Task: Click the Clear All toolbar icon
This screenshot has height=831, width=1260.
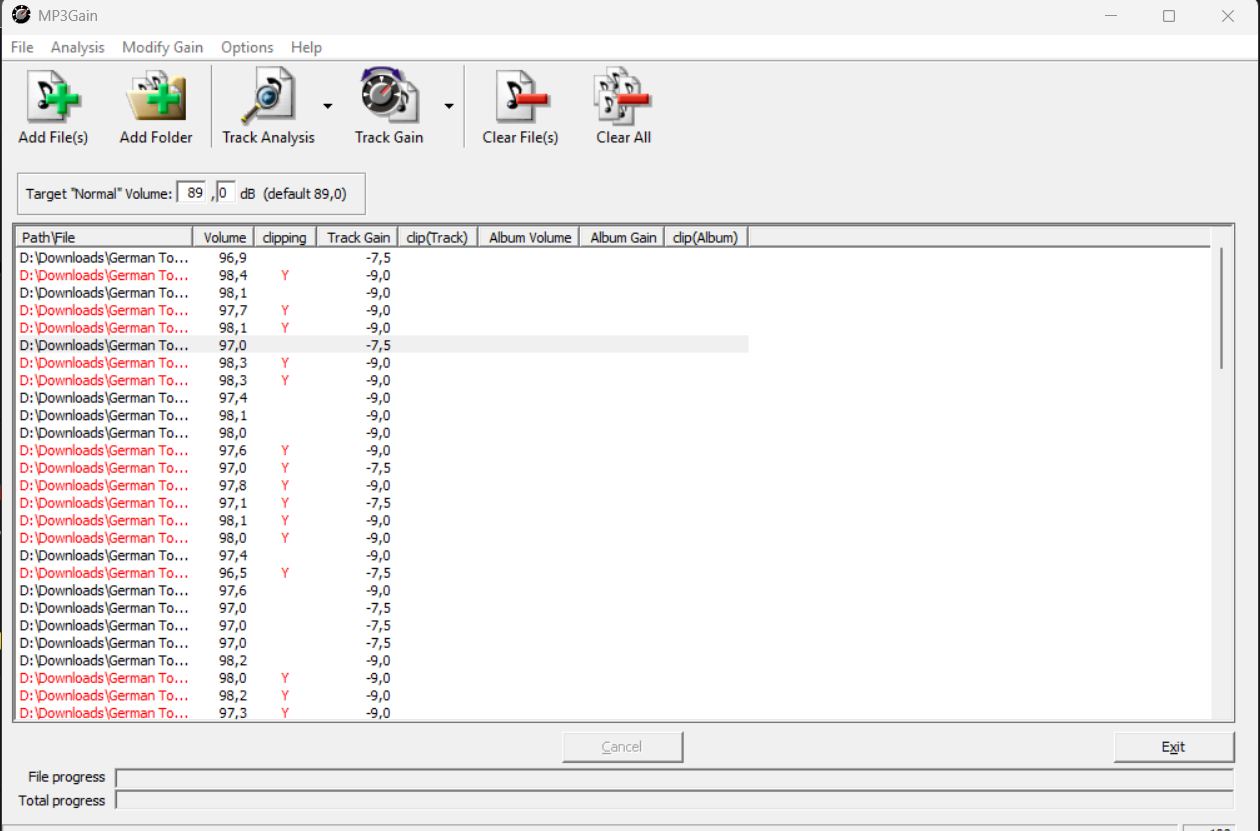Action: [623, 98]
